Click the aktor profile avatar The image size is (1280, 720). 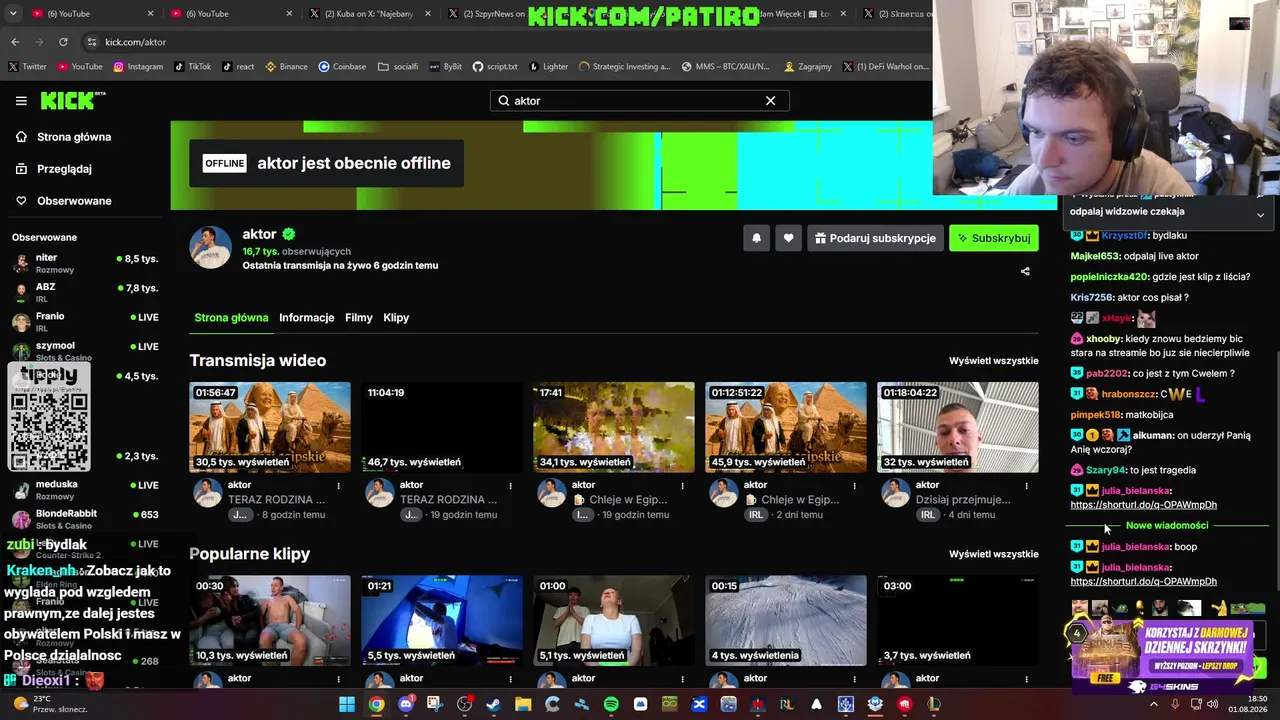[x=210, y=247]
